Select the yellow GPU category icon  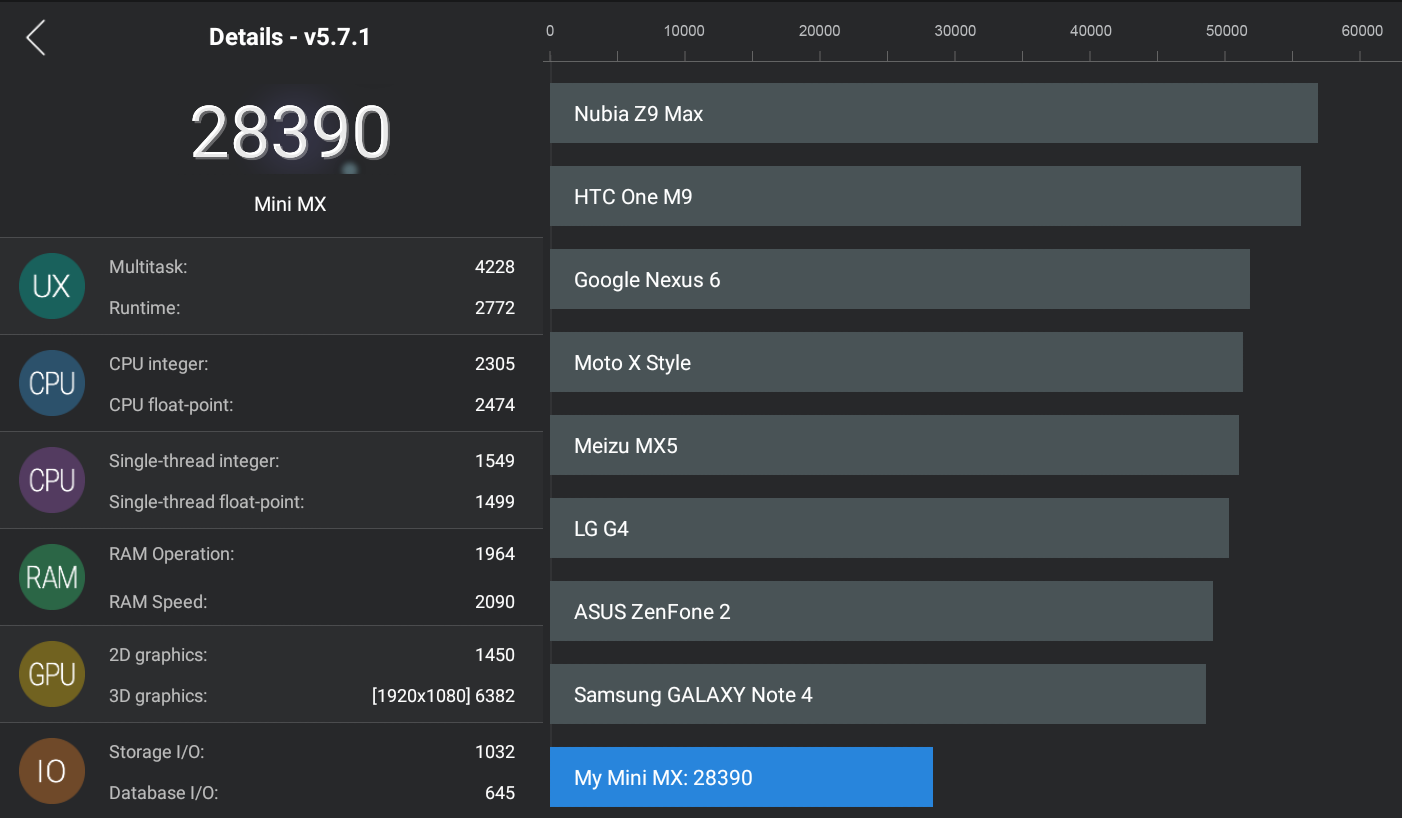(x=51, y=674)
